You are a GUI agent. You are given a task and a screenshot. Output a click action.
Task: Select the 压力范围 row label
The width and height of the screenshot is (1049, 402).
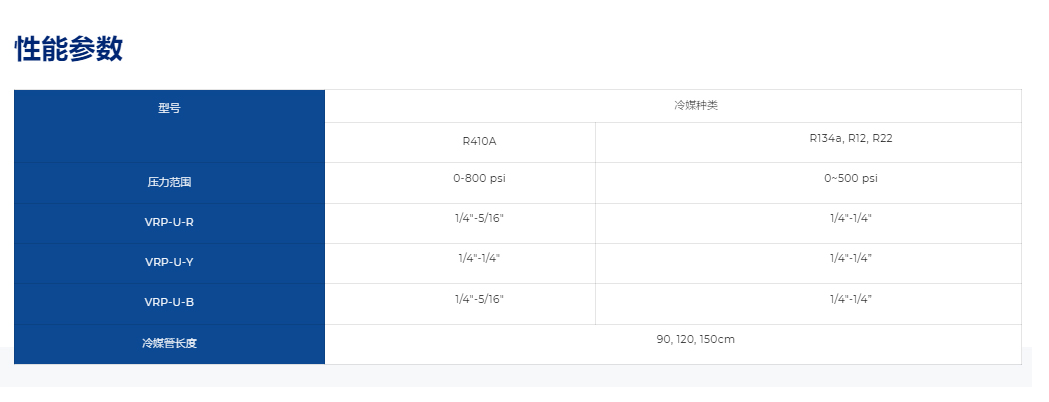tap(169, 183)
